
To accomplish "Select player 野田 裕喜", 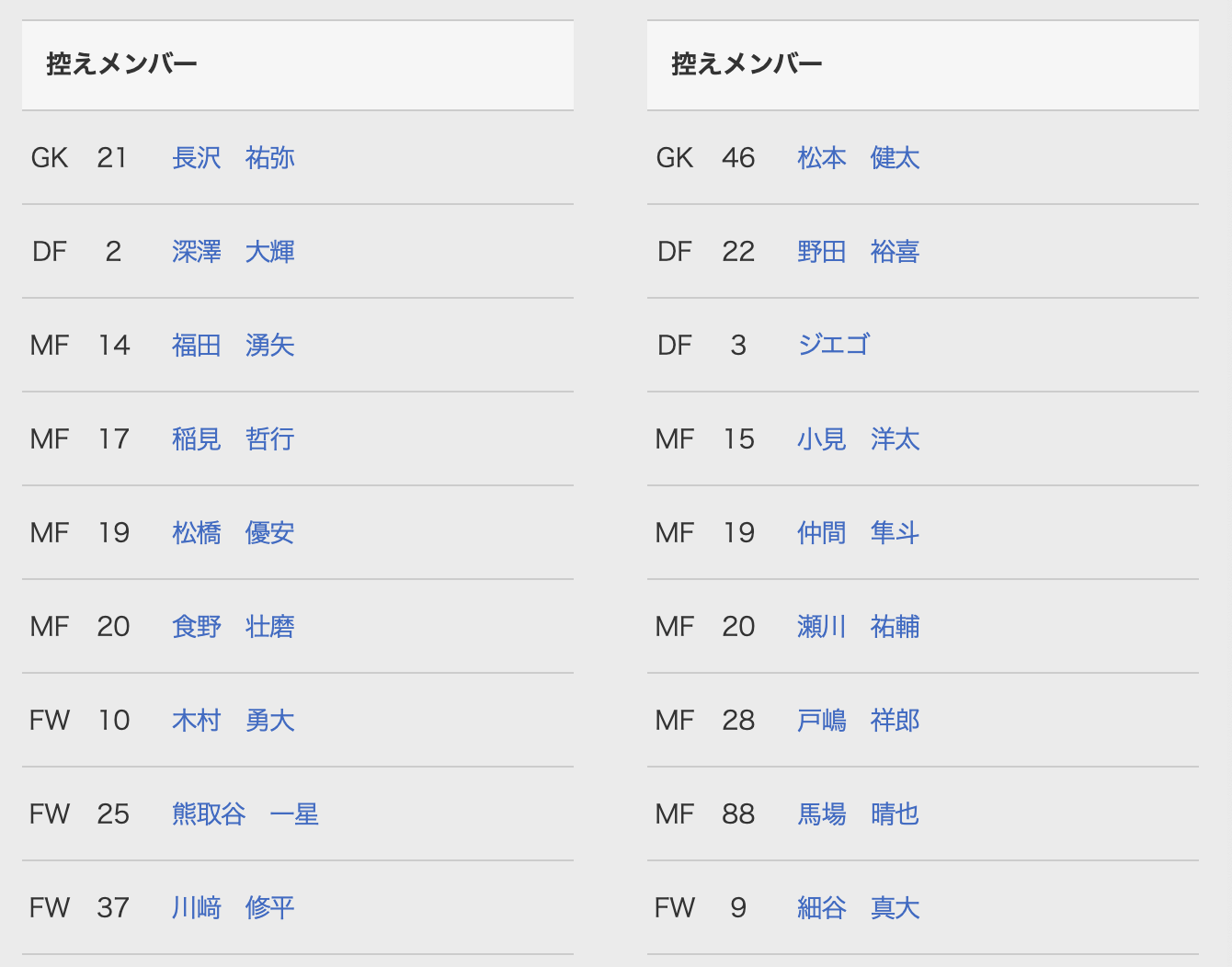I will click(859, 252).
